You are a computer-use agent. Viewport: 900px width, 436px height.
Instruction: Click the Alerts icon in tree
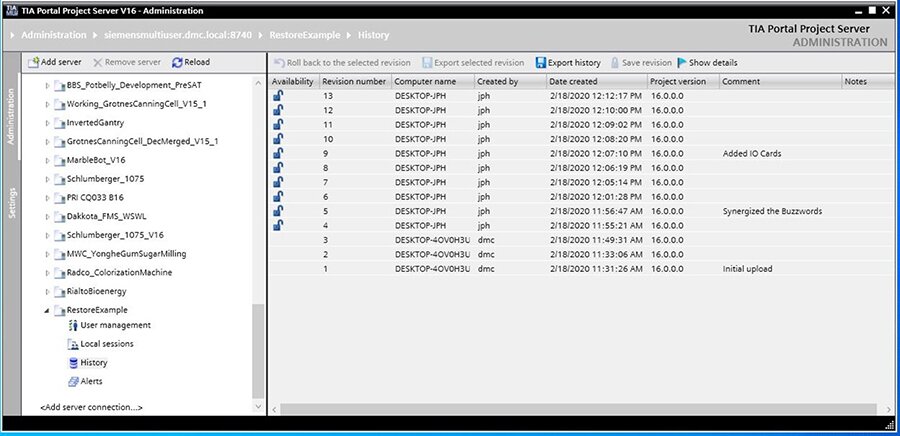point(73,382)
